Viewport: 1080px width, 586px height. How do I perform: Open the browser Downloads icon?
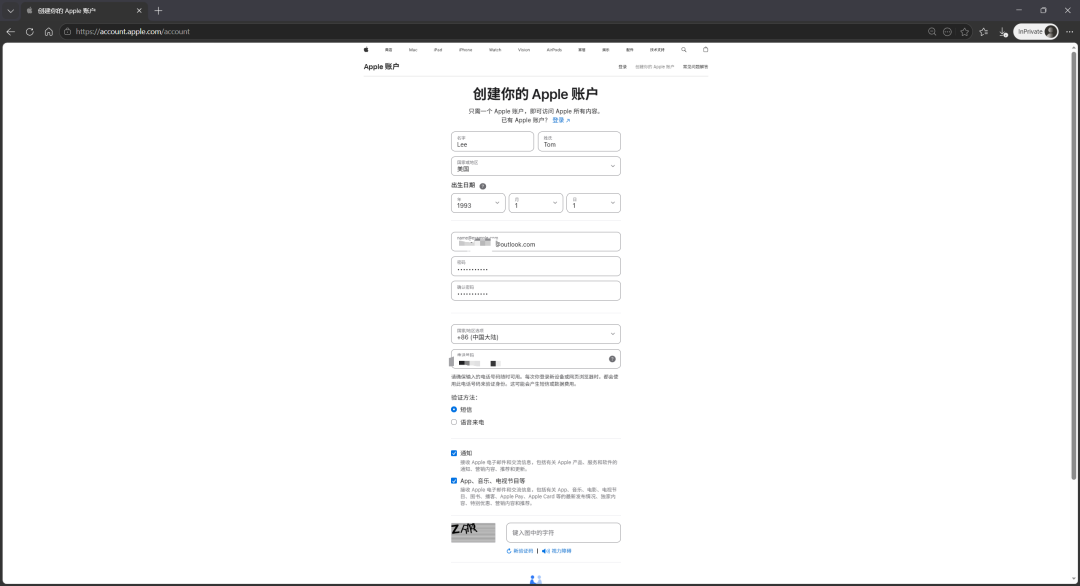point(1002,32)
